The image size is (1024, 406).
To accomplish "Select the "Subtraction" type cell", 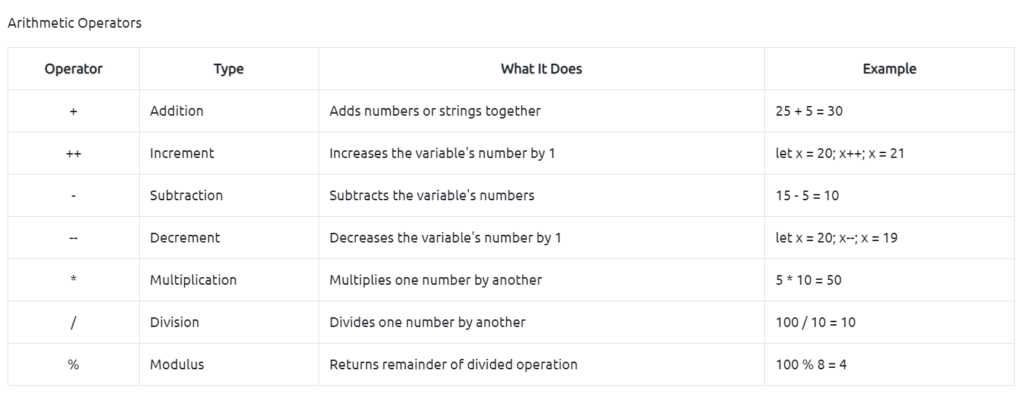I will click(186, 196).
